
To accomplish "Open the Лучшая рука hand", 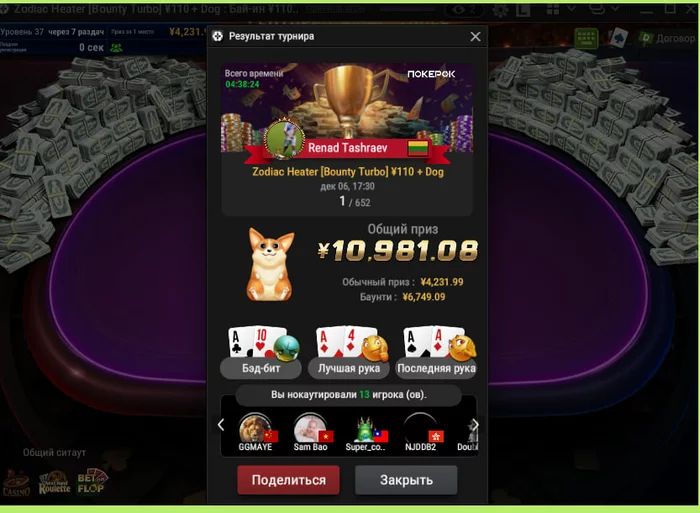I will [x=349, y=368].
